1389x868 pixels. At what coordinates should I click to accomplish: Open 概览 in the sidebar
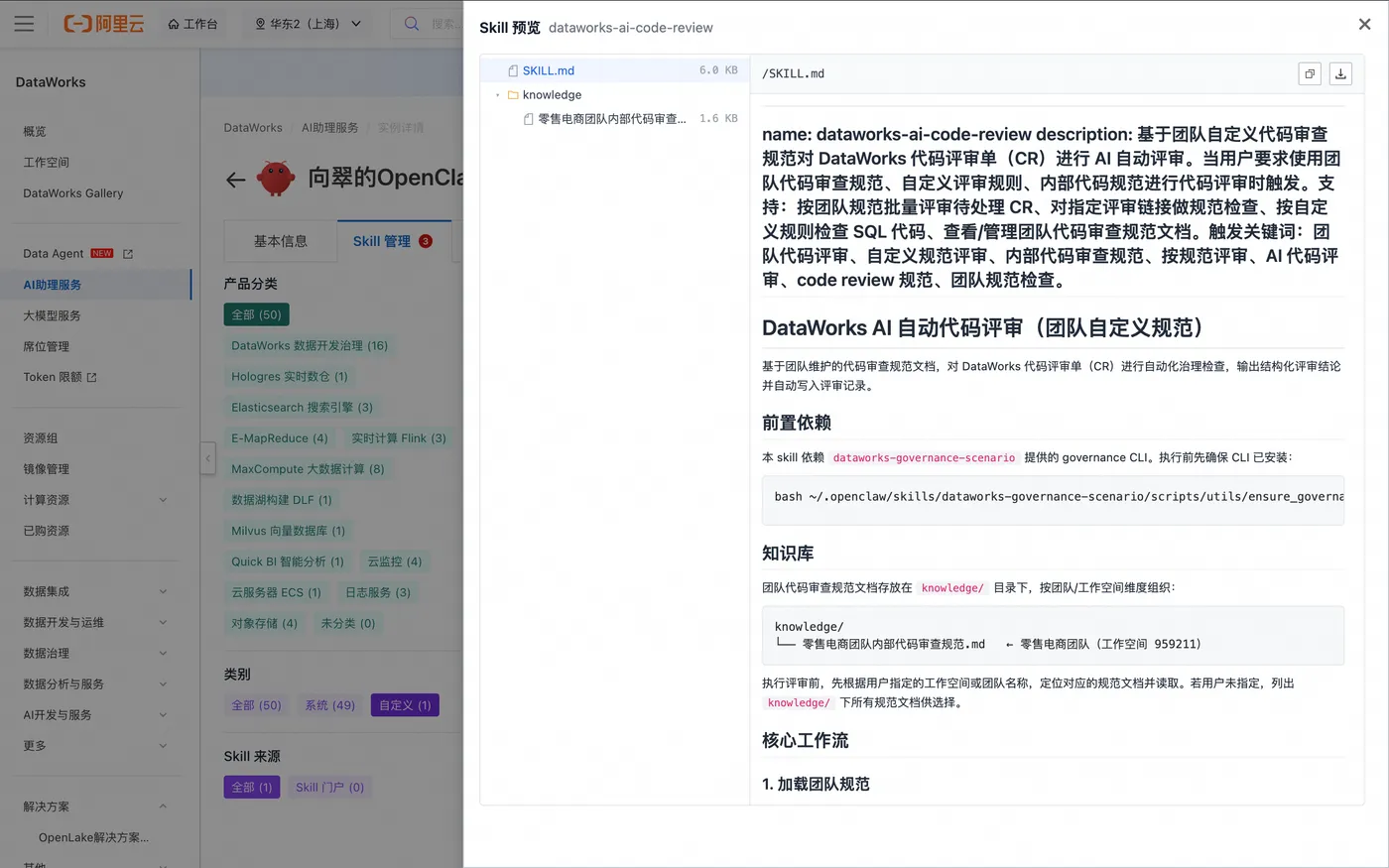click(x=35, y=132)
